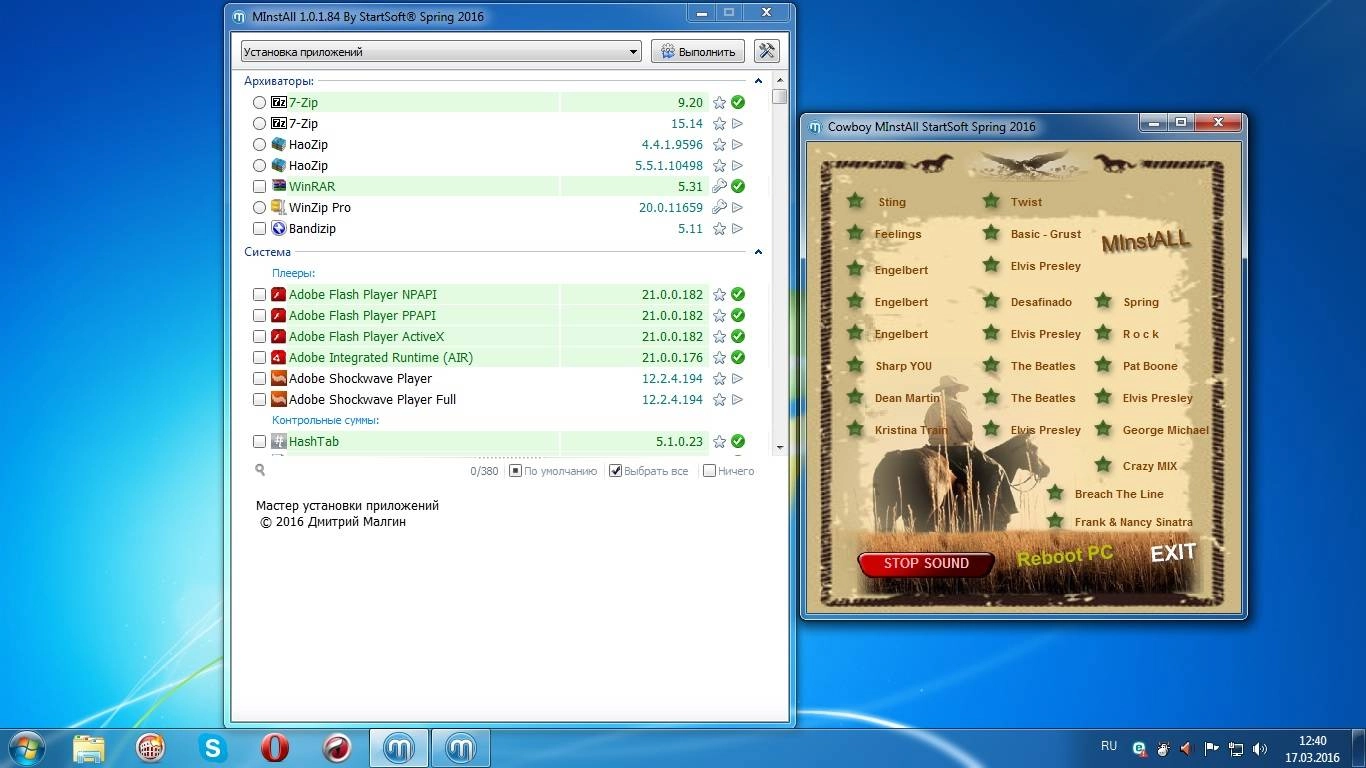This screenshot has height=768, width=1366.
Task: Click Reboot PC in Cowboy window
Action: (1065, 554)
